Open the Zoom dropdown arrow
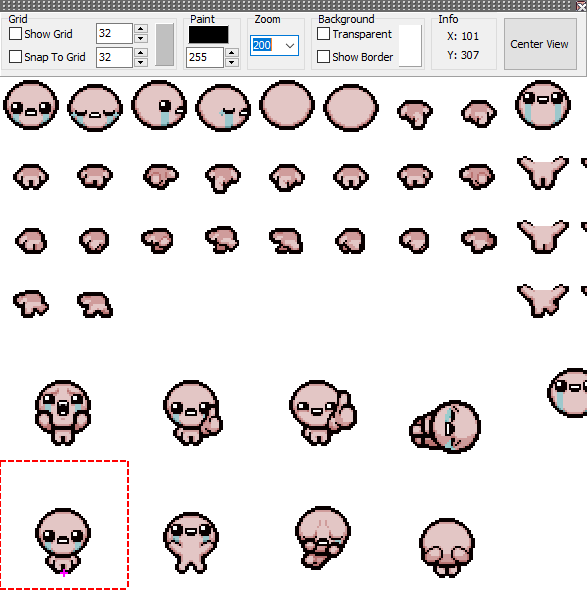Screen dimensions: 587x607 pyautogui.click(x=290, y=45)
